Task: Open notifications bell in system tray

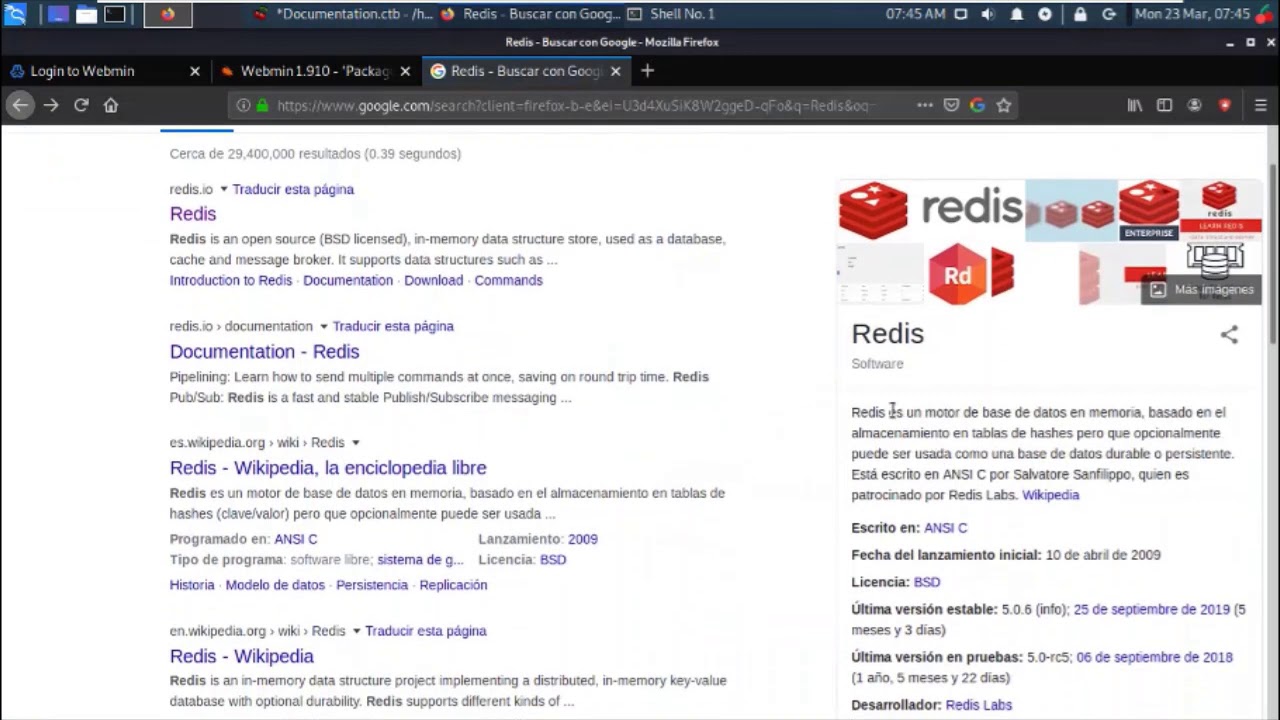Action: (x=1017, y=14)
